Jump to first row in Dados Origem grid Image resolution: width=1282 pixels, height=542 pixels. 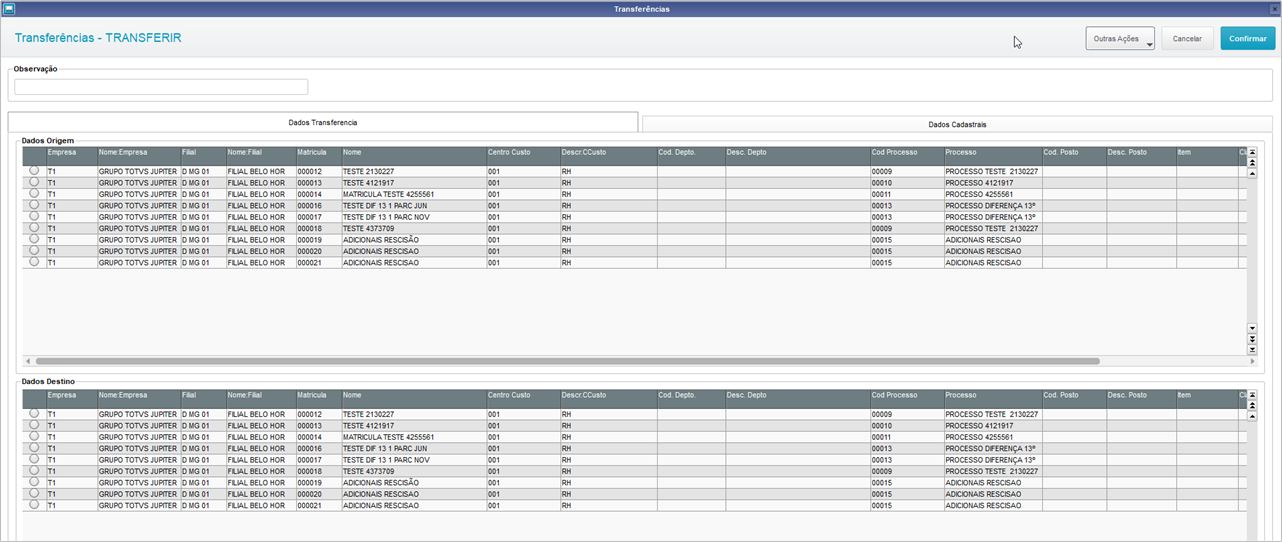coord(1251,152)
